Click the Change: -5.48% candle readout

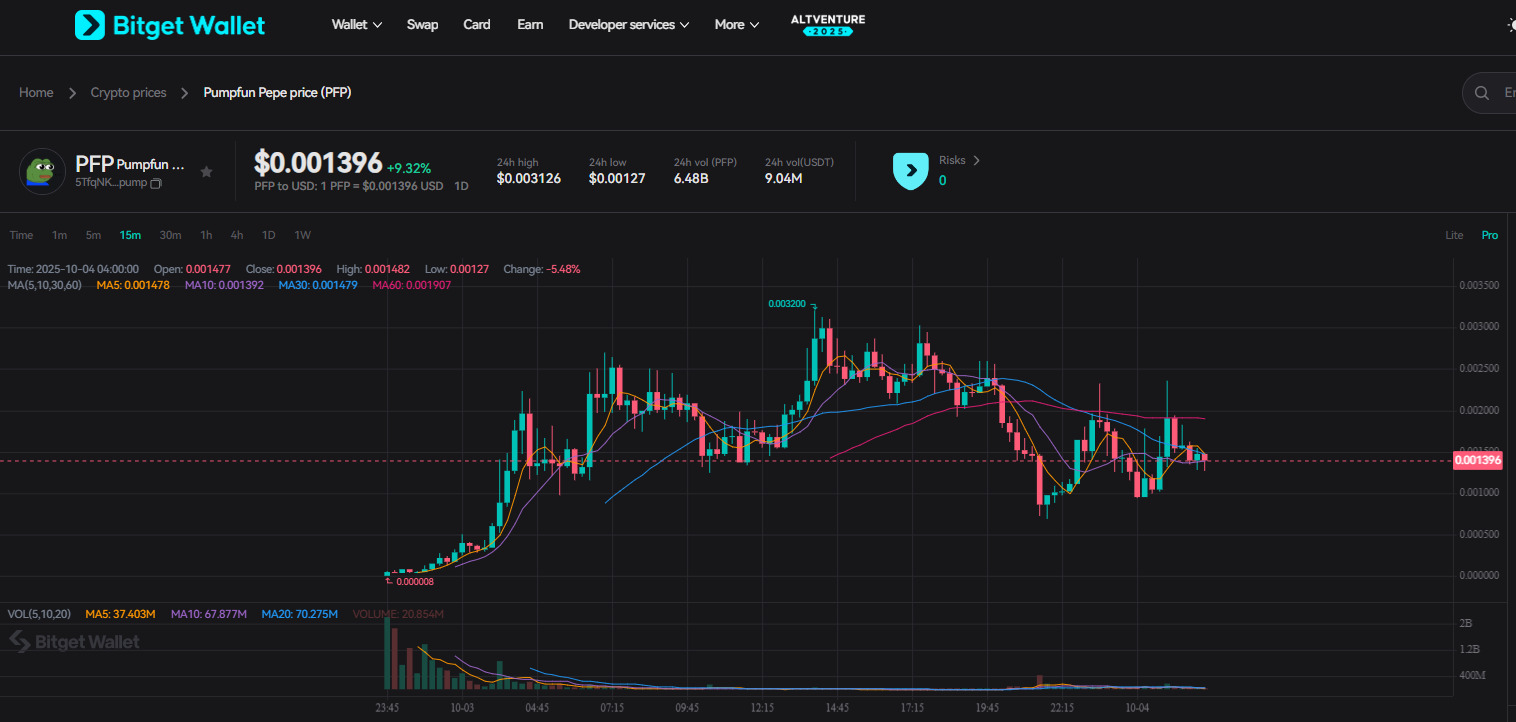[x=541, y=269]
